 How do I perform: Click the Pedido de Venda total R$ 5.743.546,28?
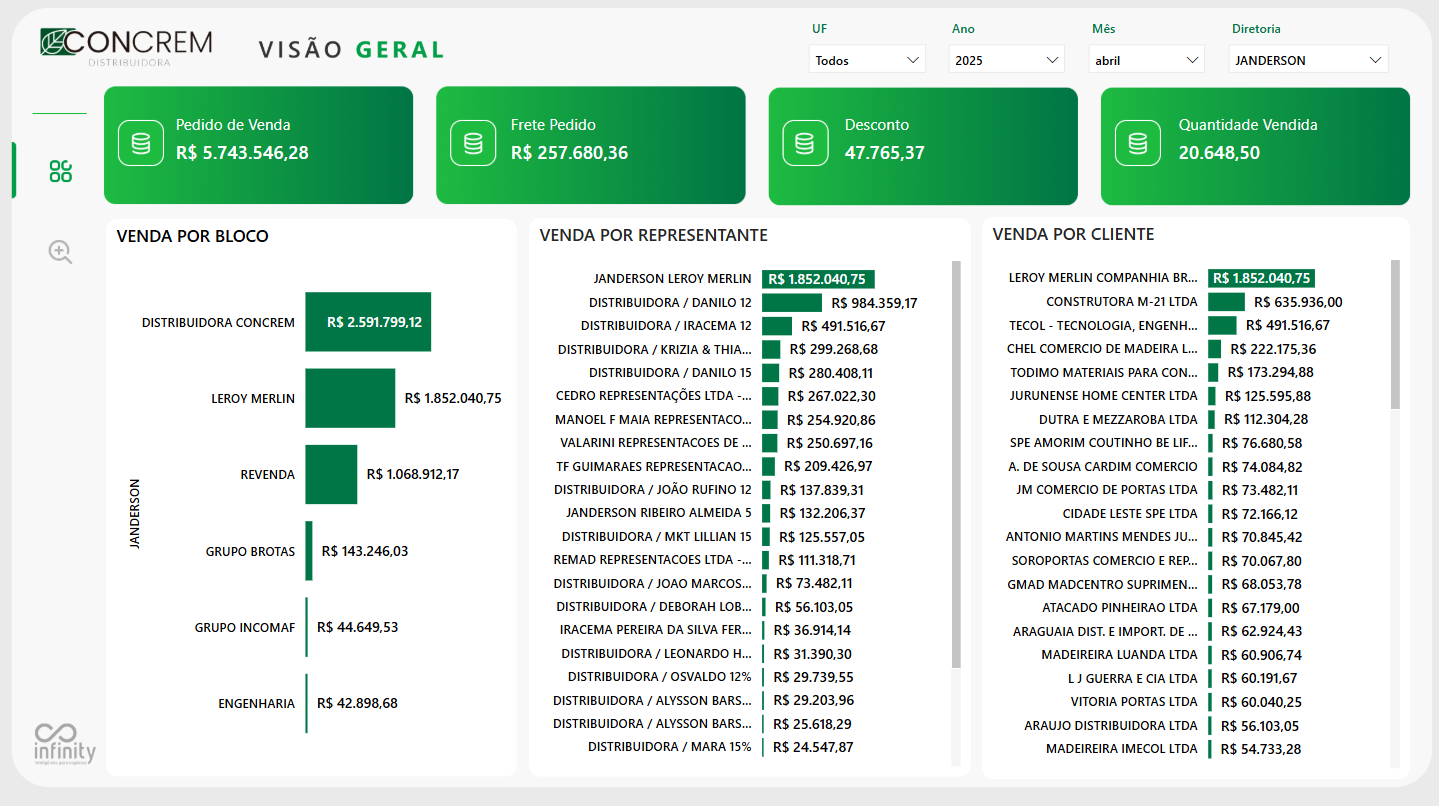click(243, 153)
